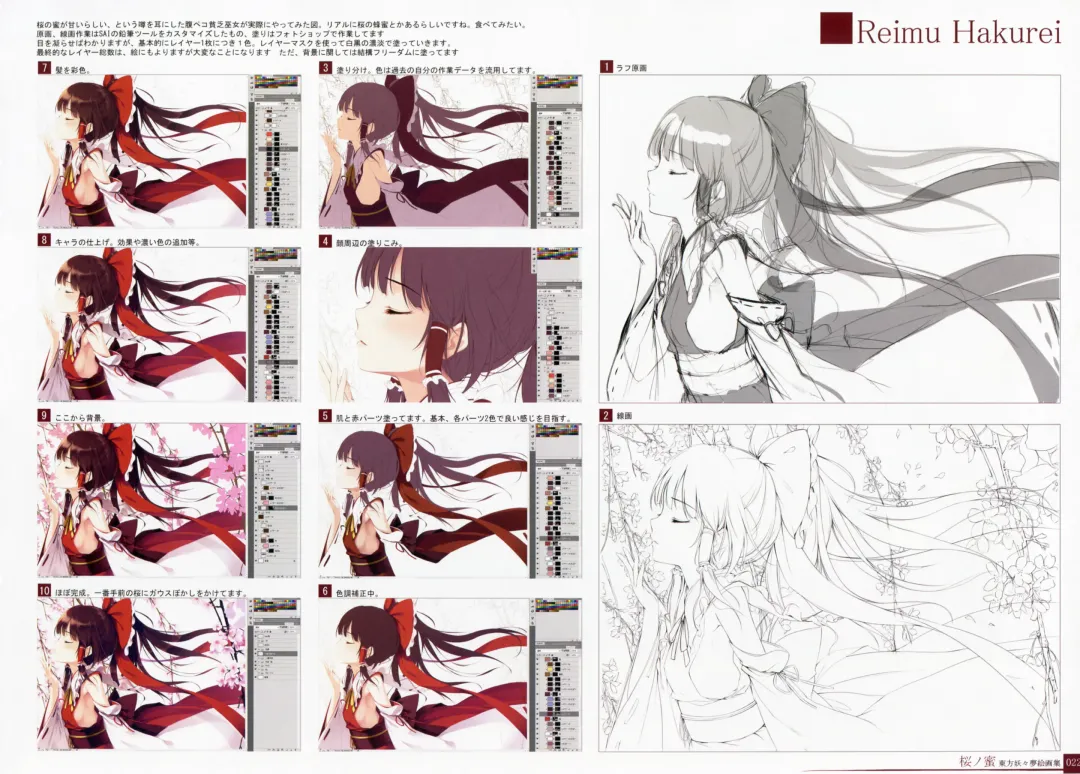Click the number 5 step badge

pyautogui.click(x=326, y=415)
